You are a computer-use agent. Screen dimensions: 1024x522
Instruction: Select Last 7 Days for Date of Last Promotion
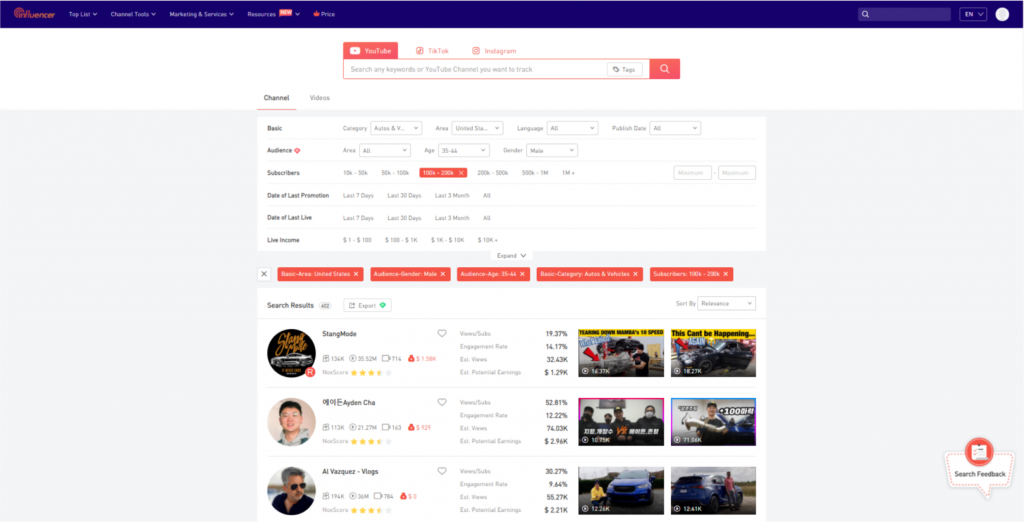[x=359, y=195]
